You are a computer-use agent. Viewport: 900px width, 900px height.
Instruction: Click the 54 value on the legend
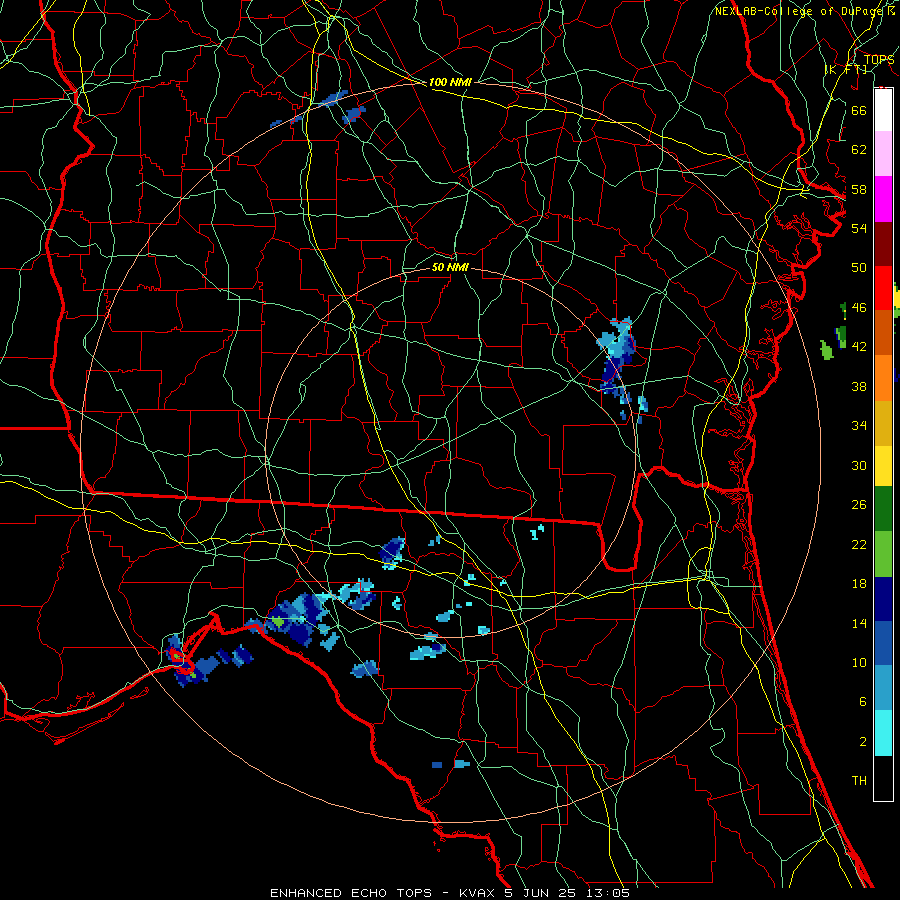[859, 228]
